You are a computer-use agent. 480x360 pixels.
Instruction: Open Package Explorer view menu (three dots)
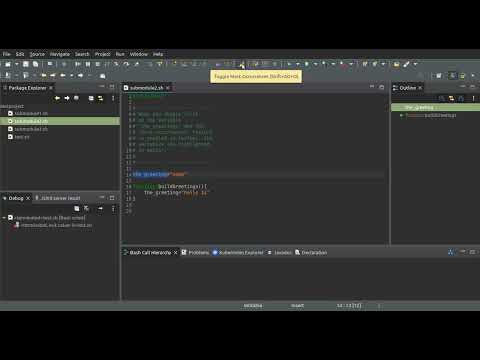113,98
